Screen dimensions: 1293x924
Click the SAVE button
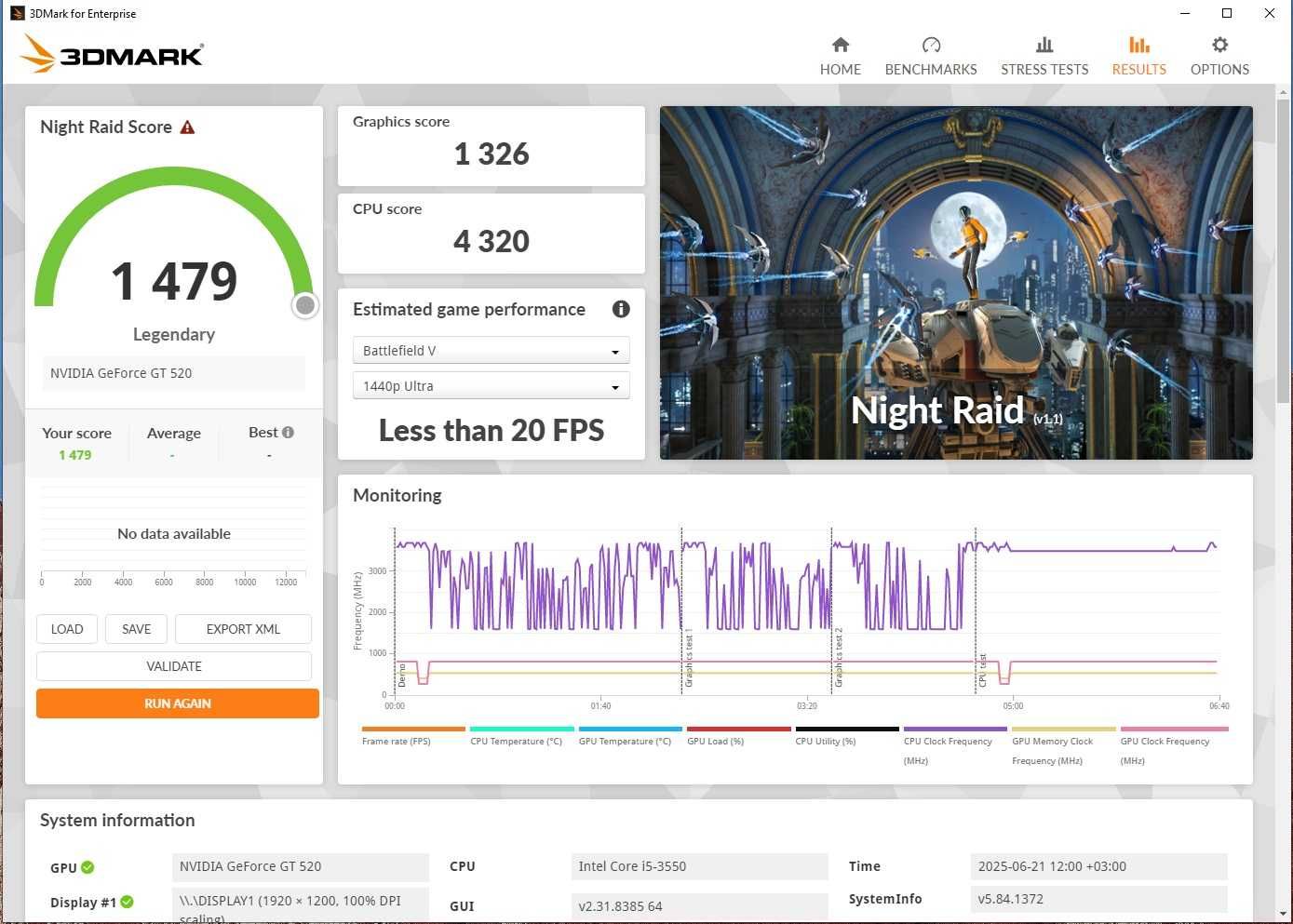[136, 629]
